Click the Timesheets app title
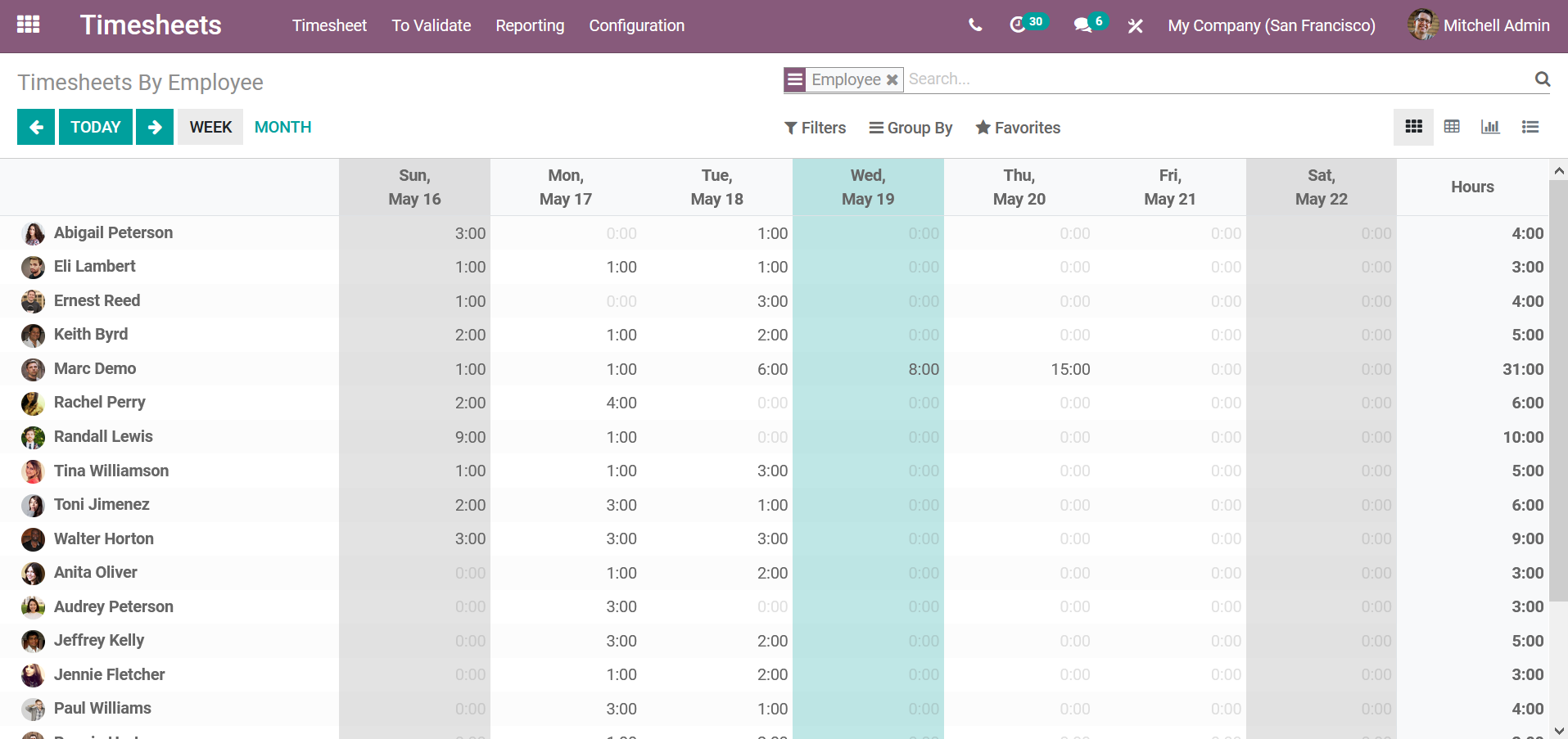1568x739 pixels. point(151,25)
